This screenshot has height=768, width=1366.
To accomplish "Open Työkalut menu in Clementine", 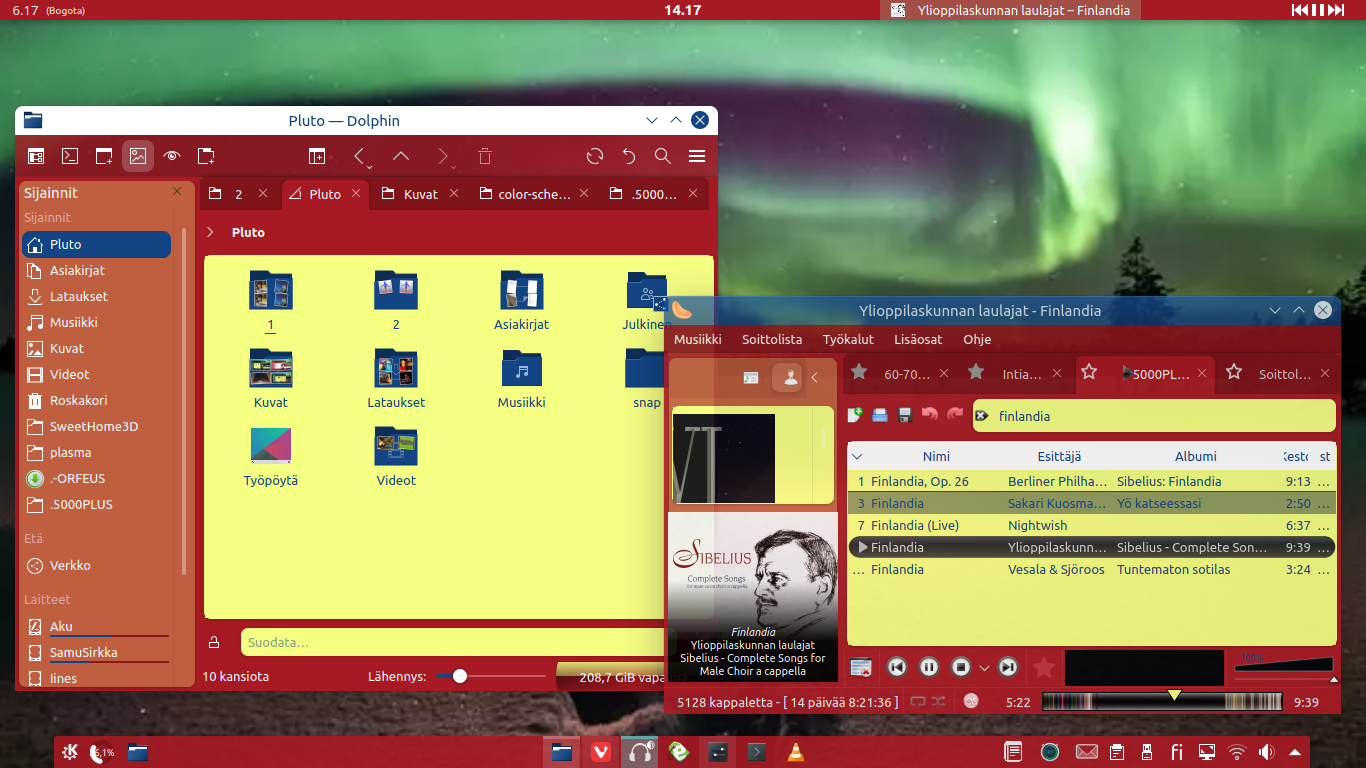I will click(848, 339).
